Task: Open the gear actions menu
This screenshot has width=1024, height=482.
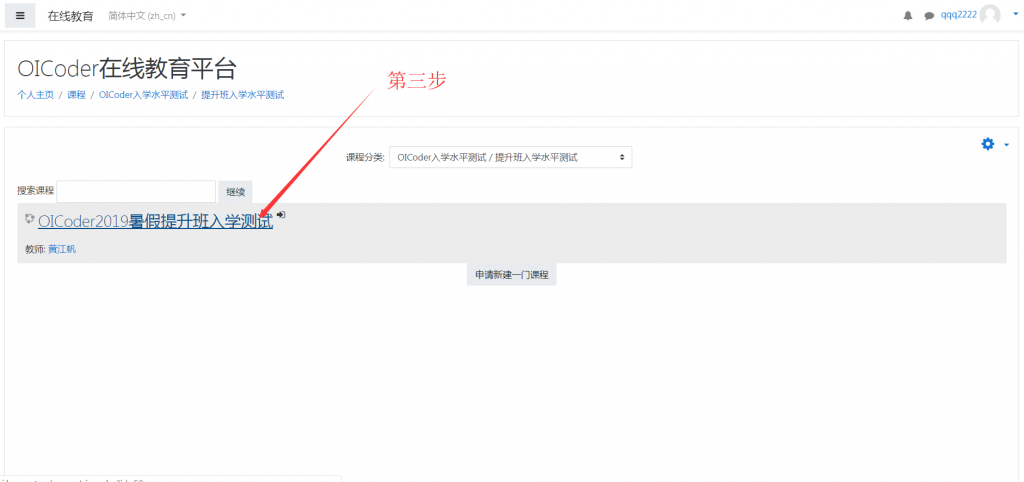Action: pos(988,144)
